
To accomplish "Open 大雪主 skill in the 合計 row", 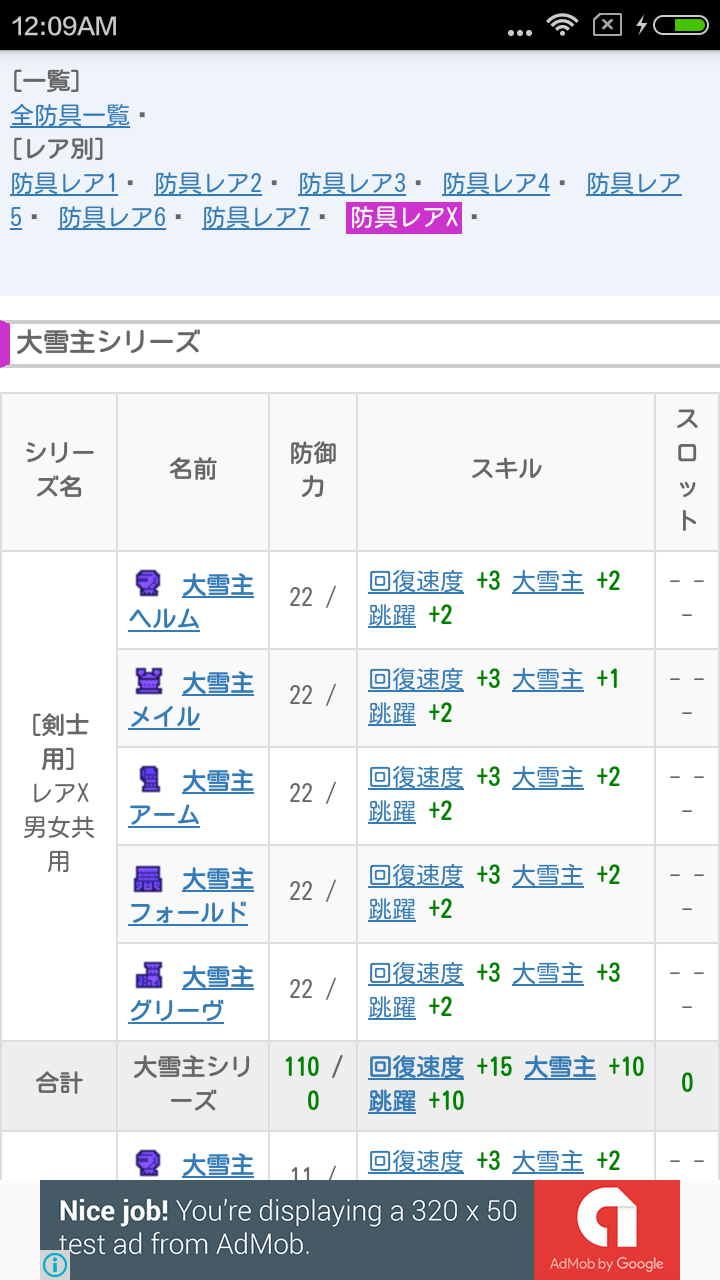I will click(560, 1067).
